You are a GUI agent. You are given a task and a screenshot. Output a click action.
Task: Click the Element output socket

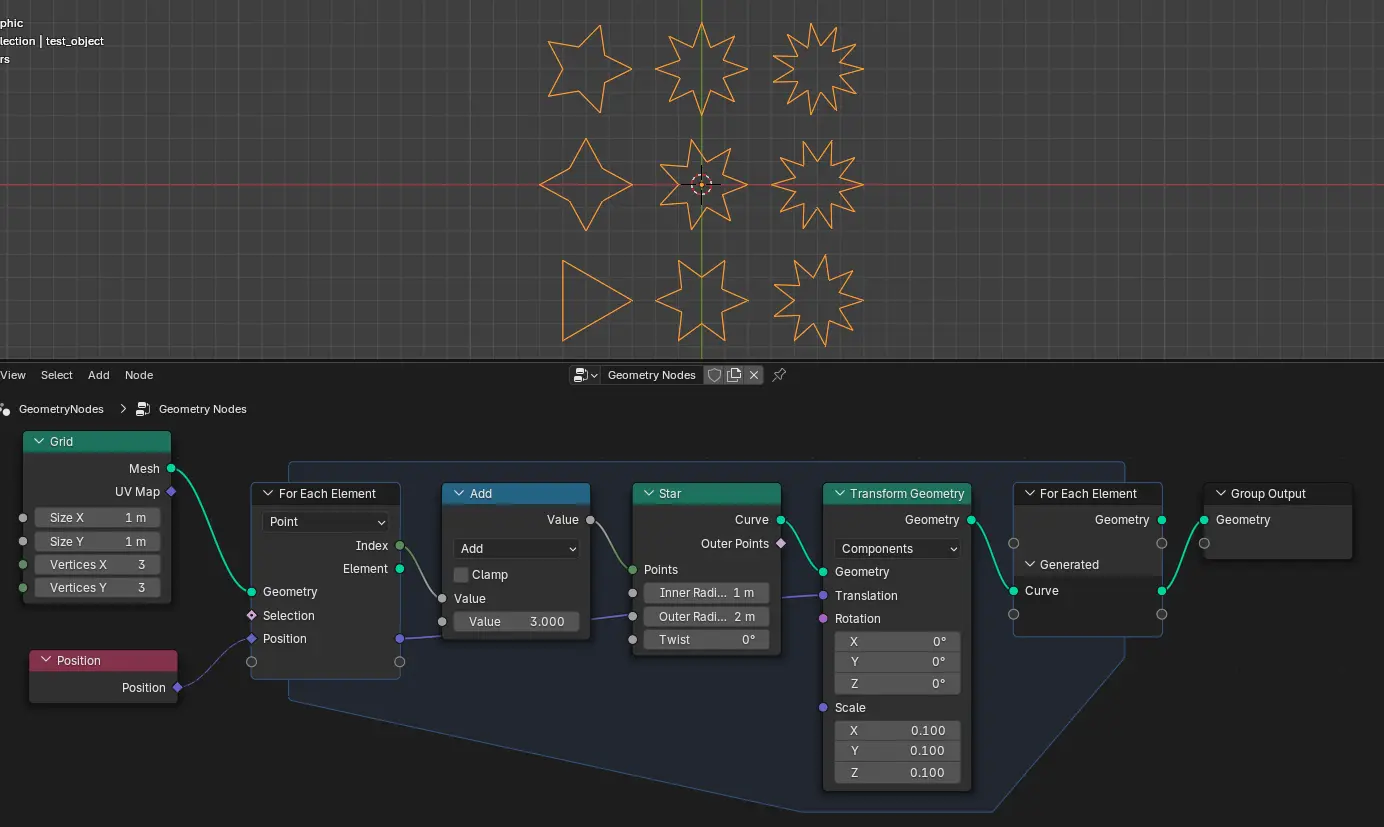400,568
